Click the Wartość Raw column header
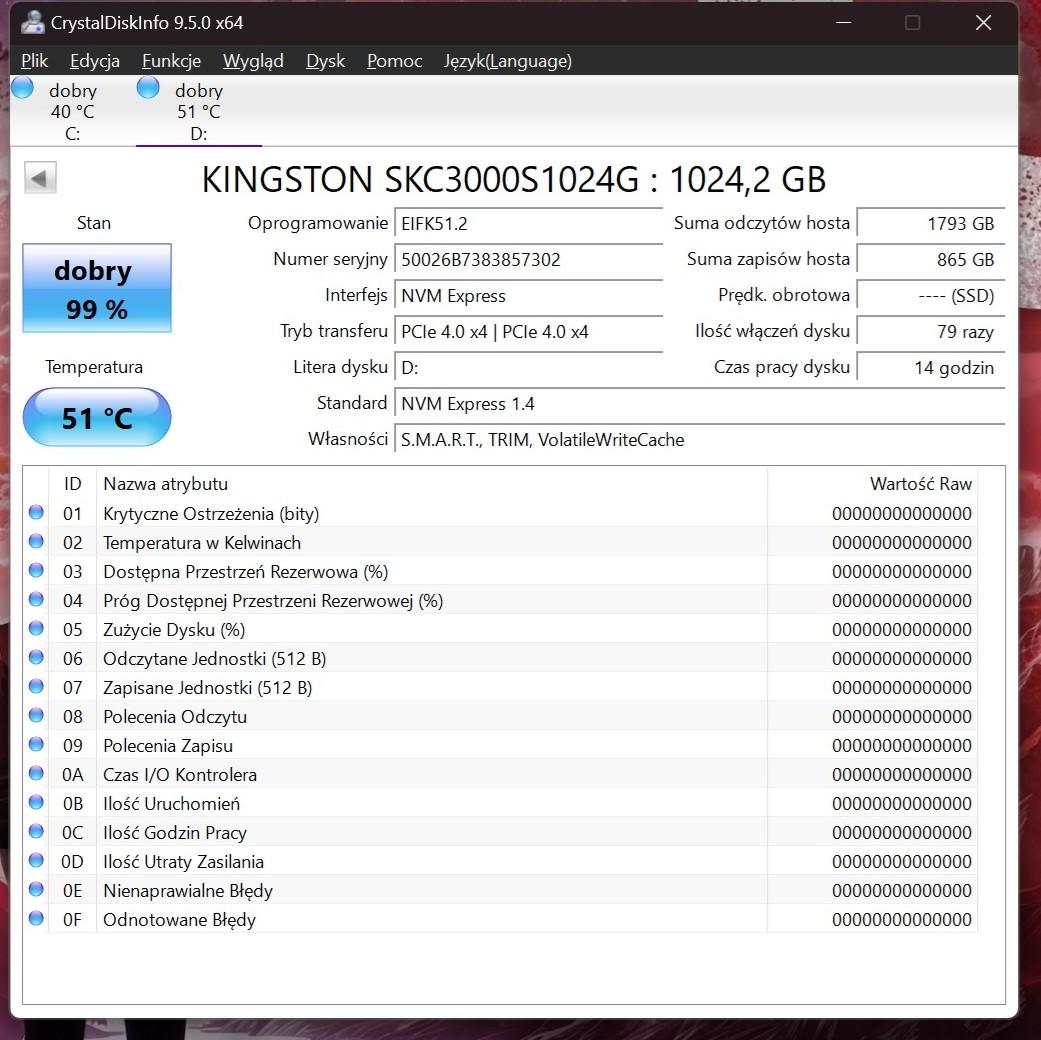Image resolution: width=1041 pixels, height=1040 pixels. coord(920,484)
